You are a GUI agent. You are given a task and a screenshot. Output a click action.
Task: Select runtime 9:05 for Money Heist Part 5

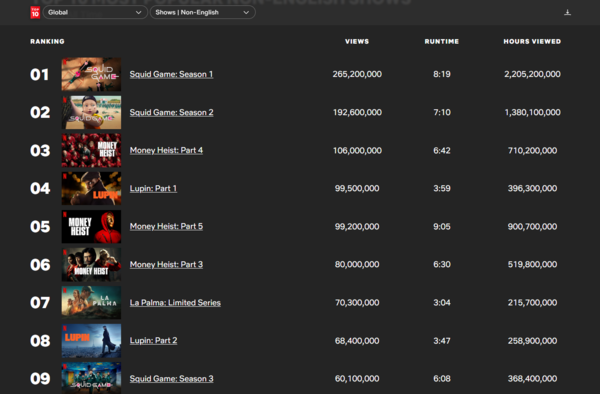(442, 226)
